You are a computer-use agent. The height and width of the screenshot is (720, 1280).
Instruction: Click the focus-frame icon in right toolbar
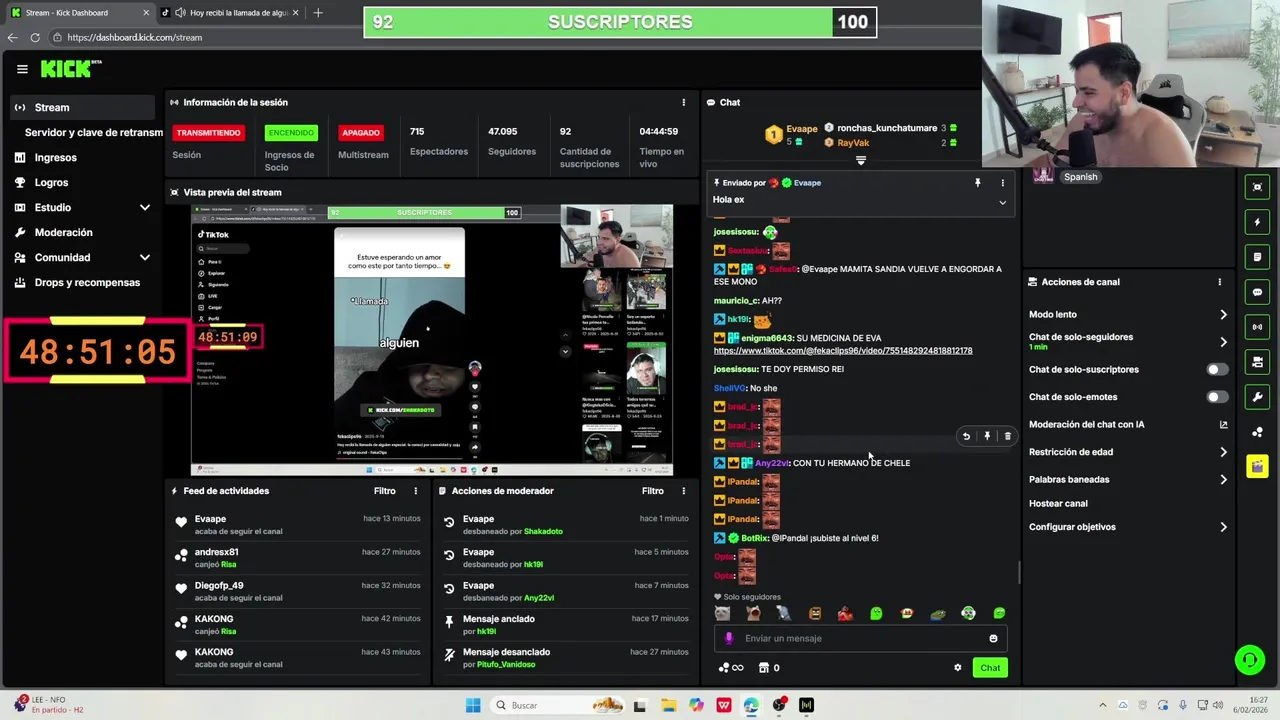1257,187
